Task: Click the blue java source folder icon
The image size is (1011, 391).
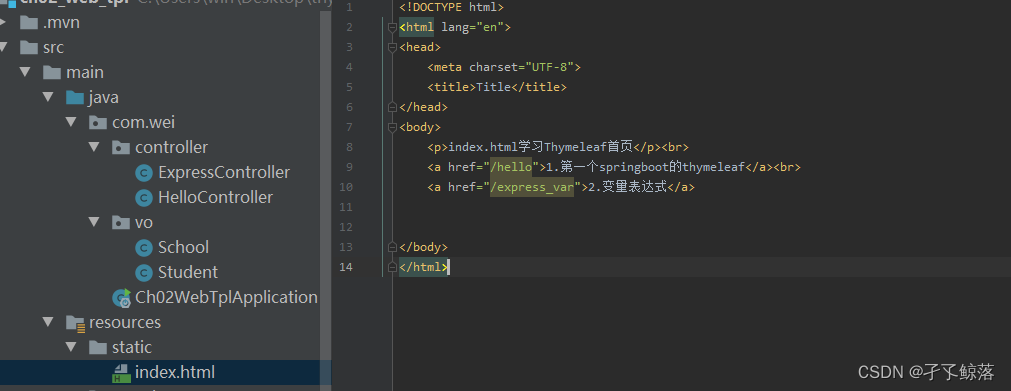Action: pyautogui.click(x=75, y=97)
